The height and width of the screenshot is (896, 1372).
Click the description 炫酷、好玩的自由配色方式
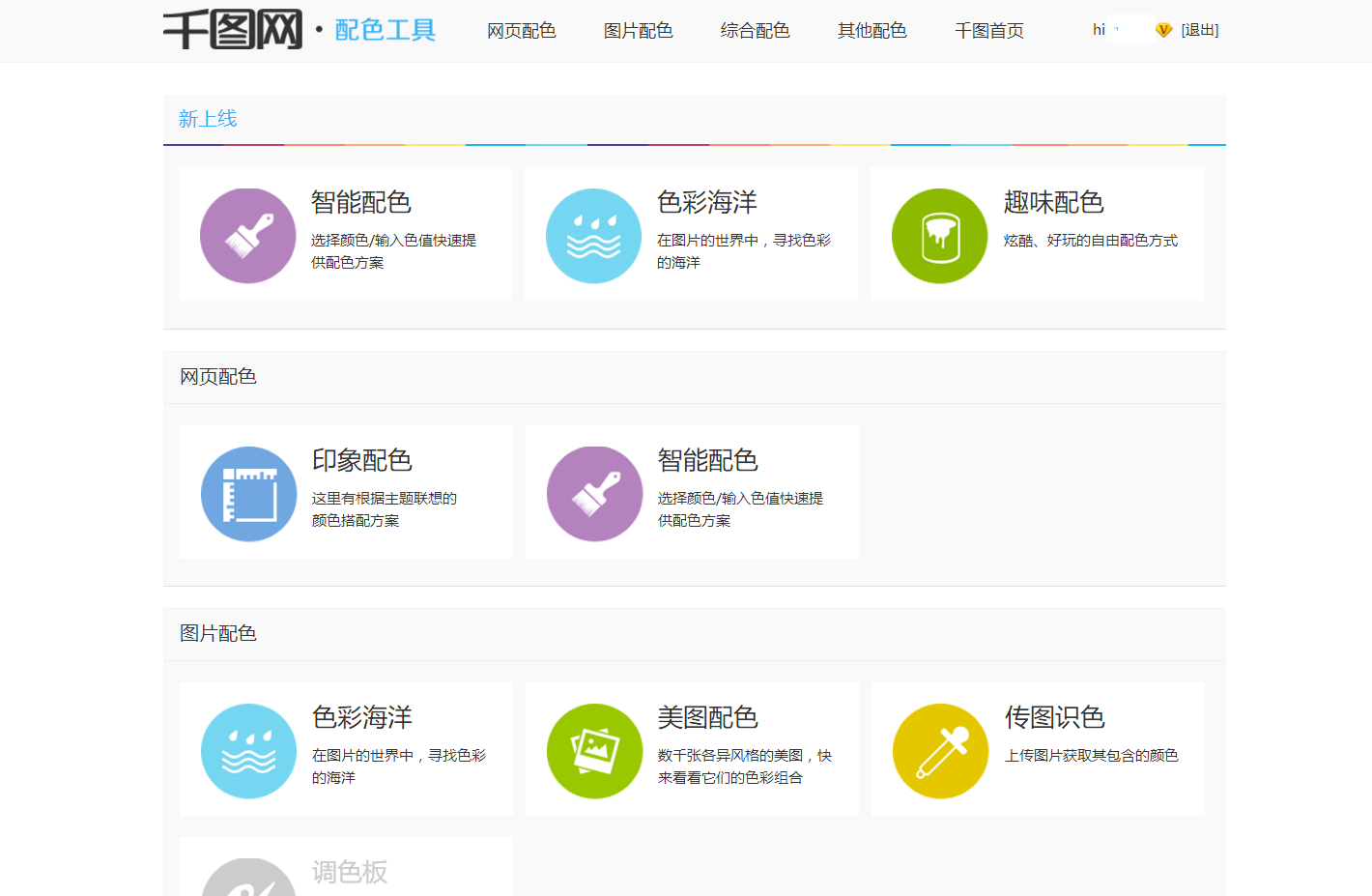(1091, 241)
